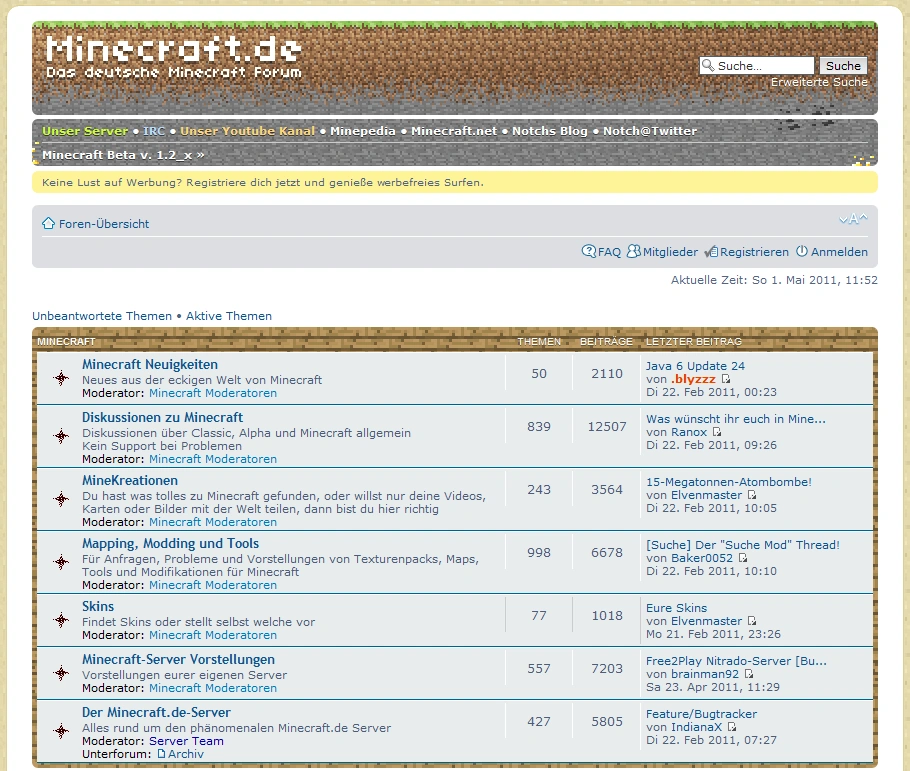The height and width of the screenshot is (771, 910).
Task: Open the Registrieren link
Action: (x=754, y=252)
